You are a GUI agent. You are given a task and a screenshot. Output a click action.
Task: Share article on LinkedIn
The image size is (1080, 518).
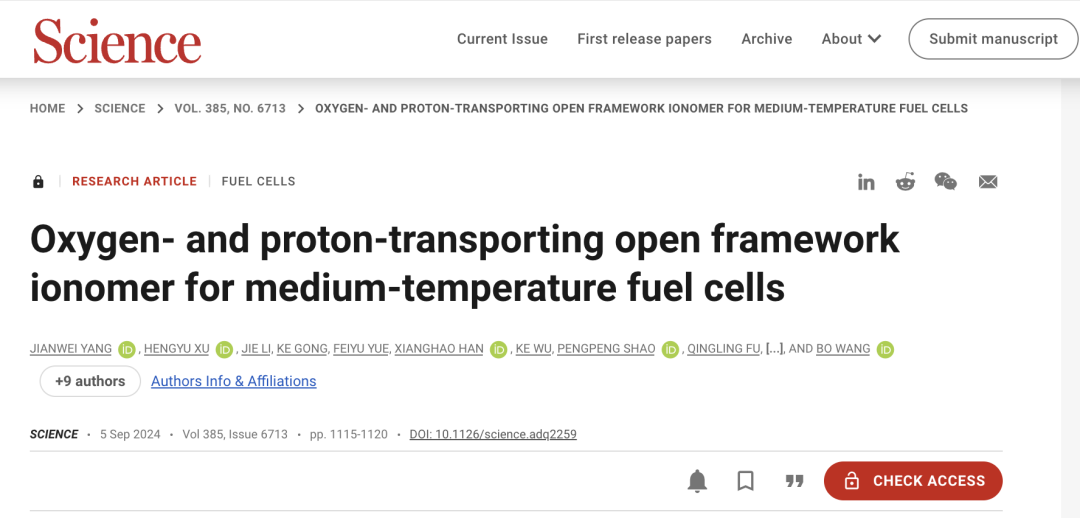pyautogui.click(x=866, y=182)
